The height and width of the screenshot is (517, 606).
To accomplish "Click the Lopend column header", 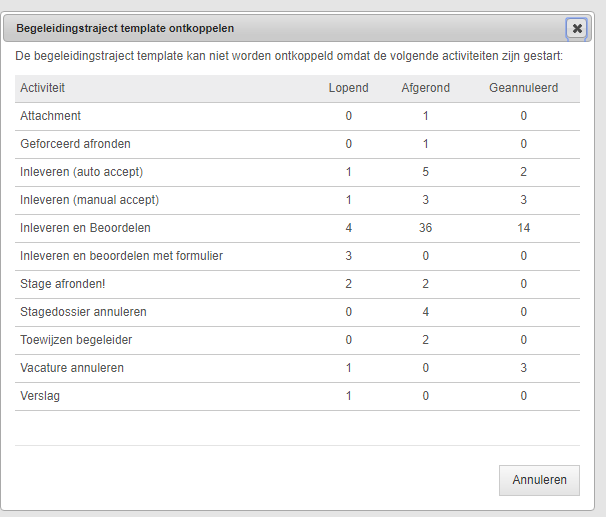I will pyautogui.click(x=348, y=88).
